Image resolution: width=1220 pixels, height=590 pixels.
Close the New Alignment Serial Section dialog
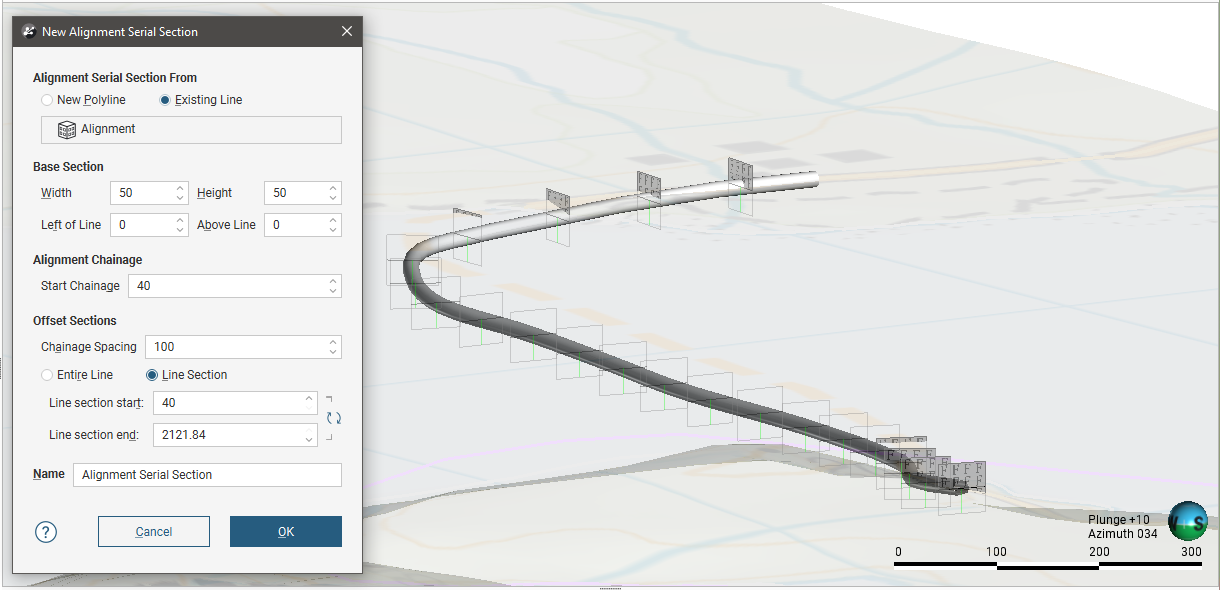346,31
